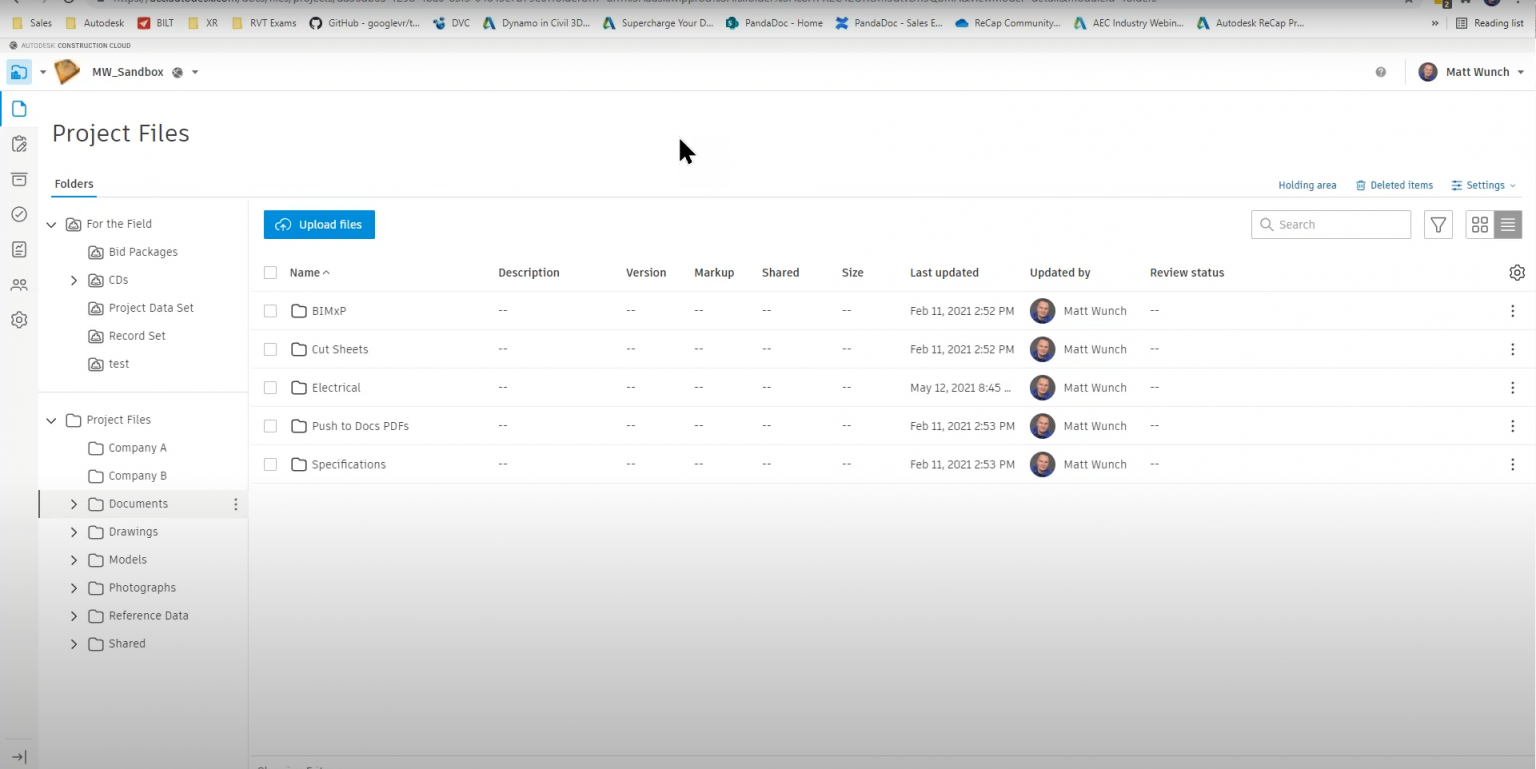
Task: Tick the checkbox next to Cut Sheets
Action: [270, 349]
